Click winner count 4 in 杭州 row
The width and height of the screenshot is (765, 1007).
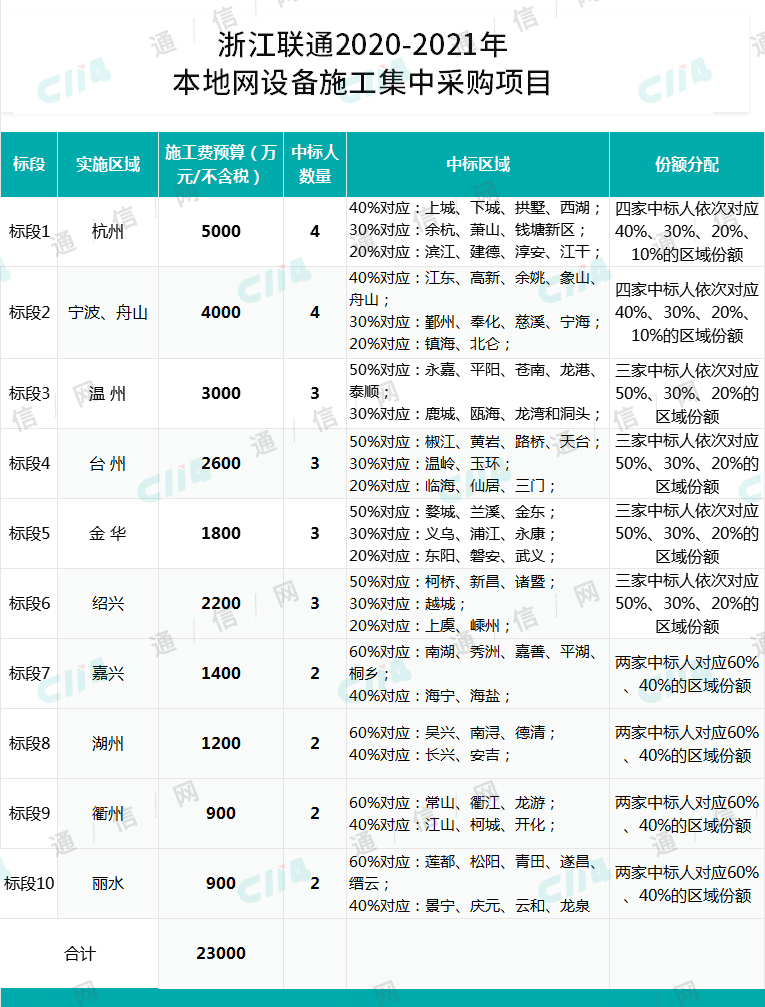pos(315,231)
